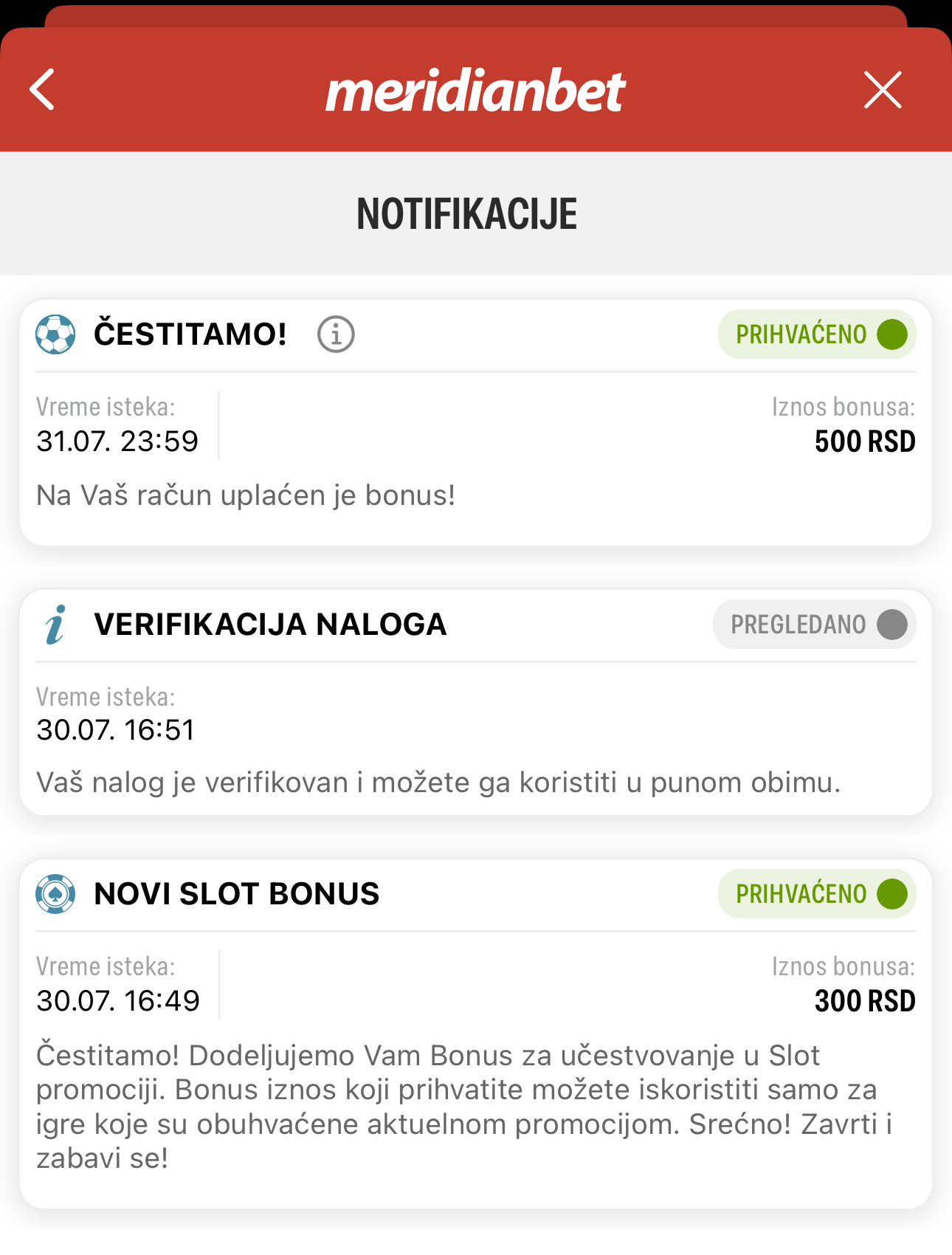Tap 'Na Vaš račun uplaćen je bonus!' message
Image resolution: width=952 pixels, height=1255 pixels.
tap(246, 495)
